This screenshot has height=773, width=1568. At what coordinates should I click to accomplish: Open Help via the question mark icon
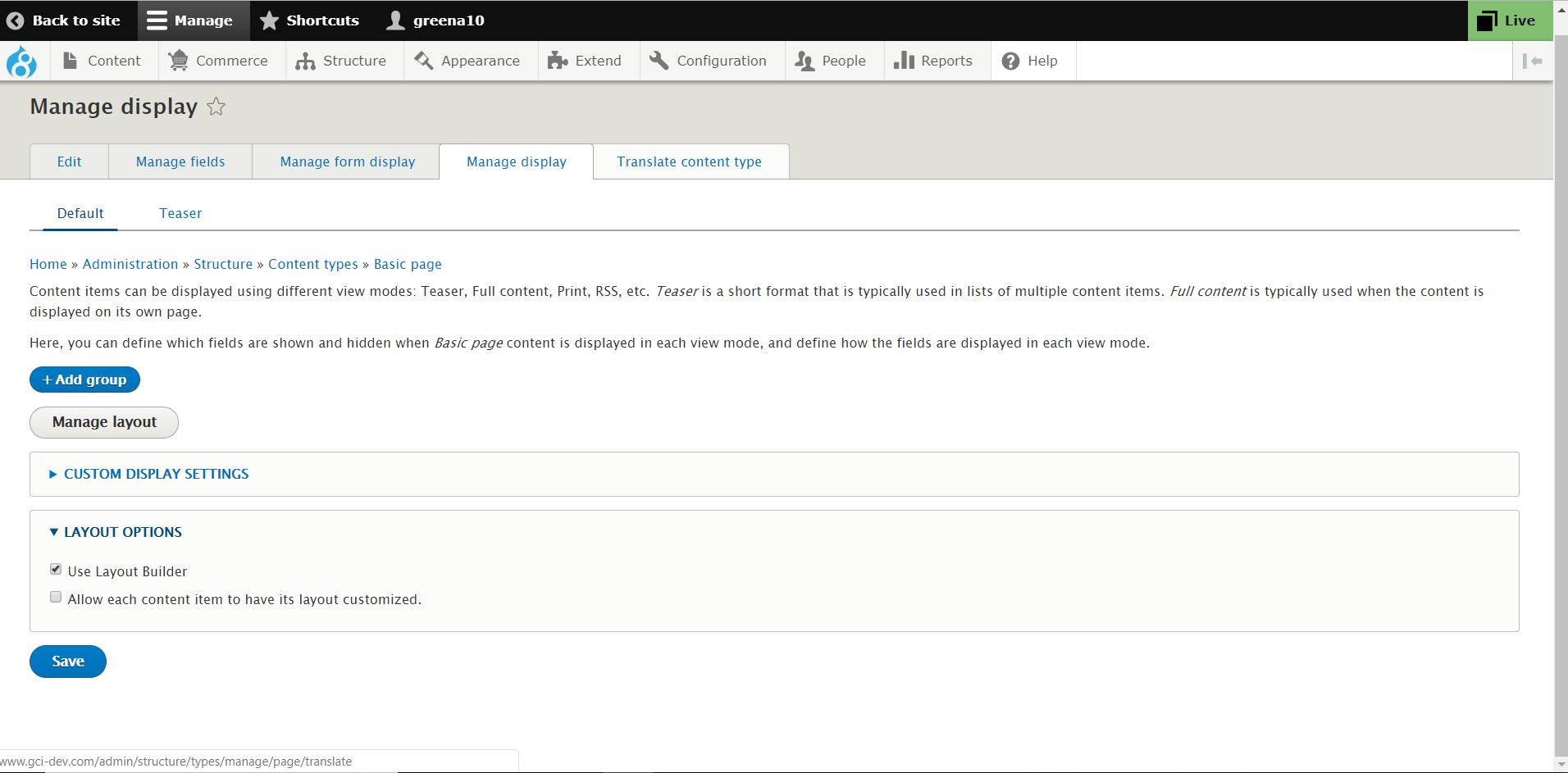(1010, 60)
